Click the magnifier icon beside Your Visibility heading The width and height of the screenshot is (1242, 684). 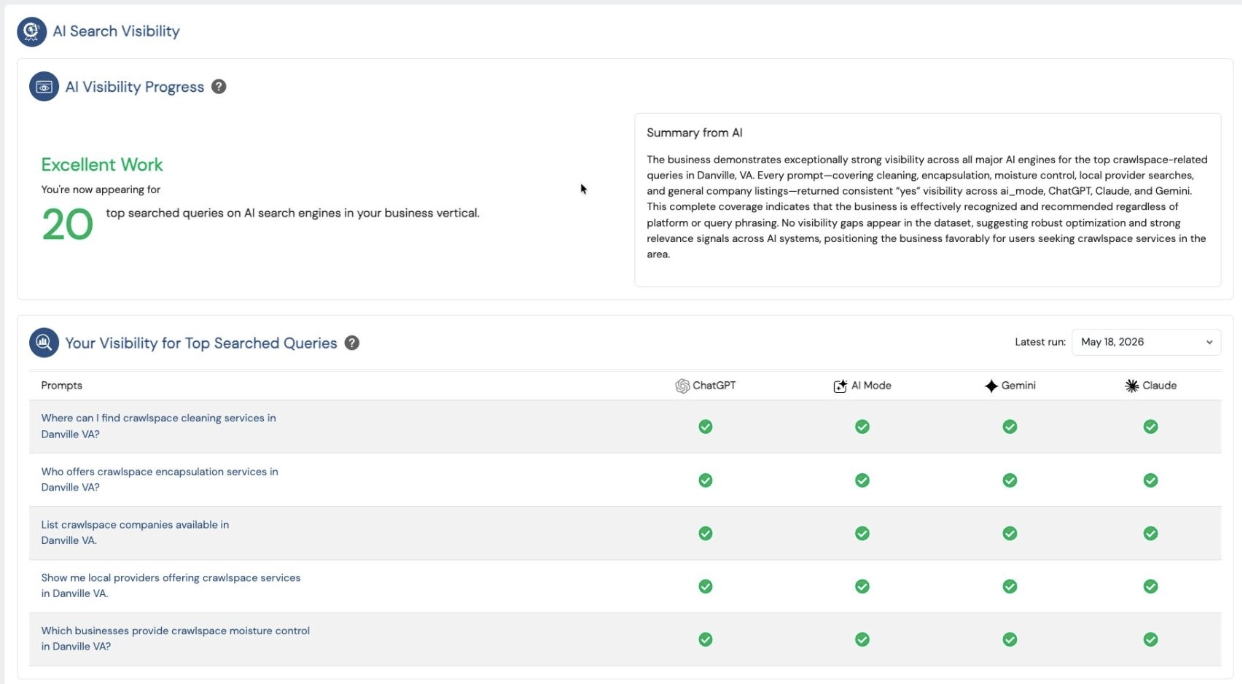[44, 343]
